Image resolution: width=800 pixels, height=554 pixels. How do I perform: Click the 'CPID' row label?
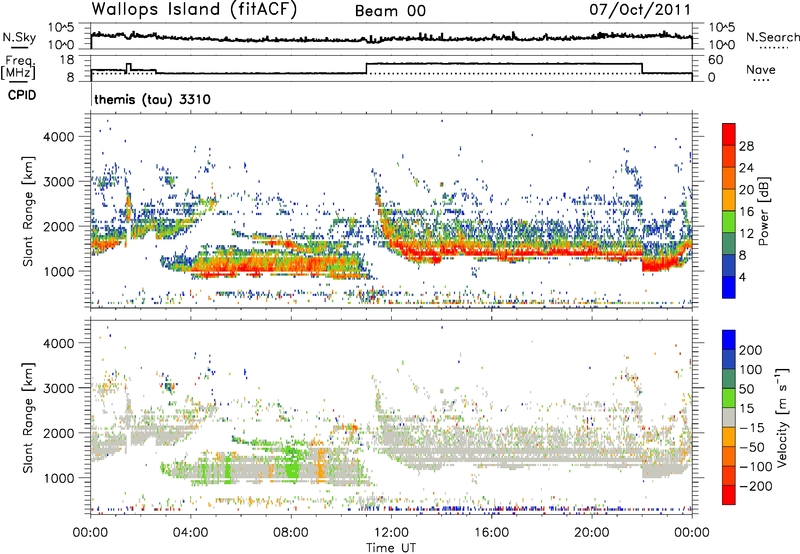[22, 95]
